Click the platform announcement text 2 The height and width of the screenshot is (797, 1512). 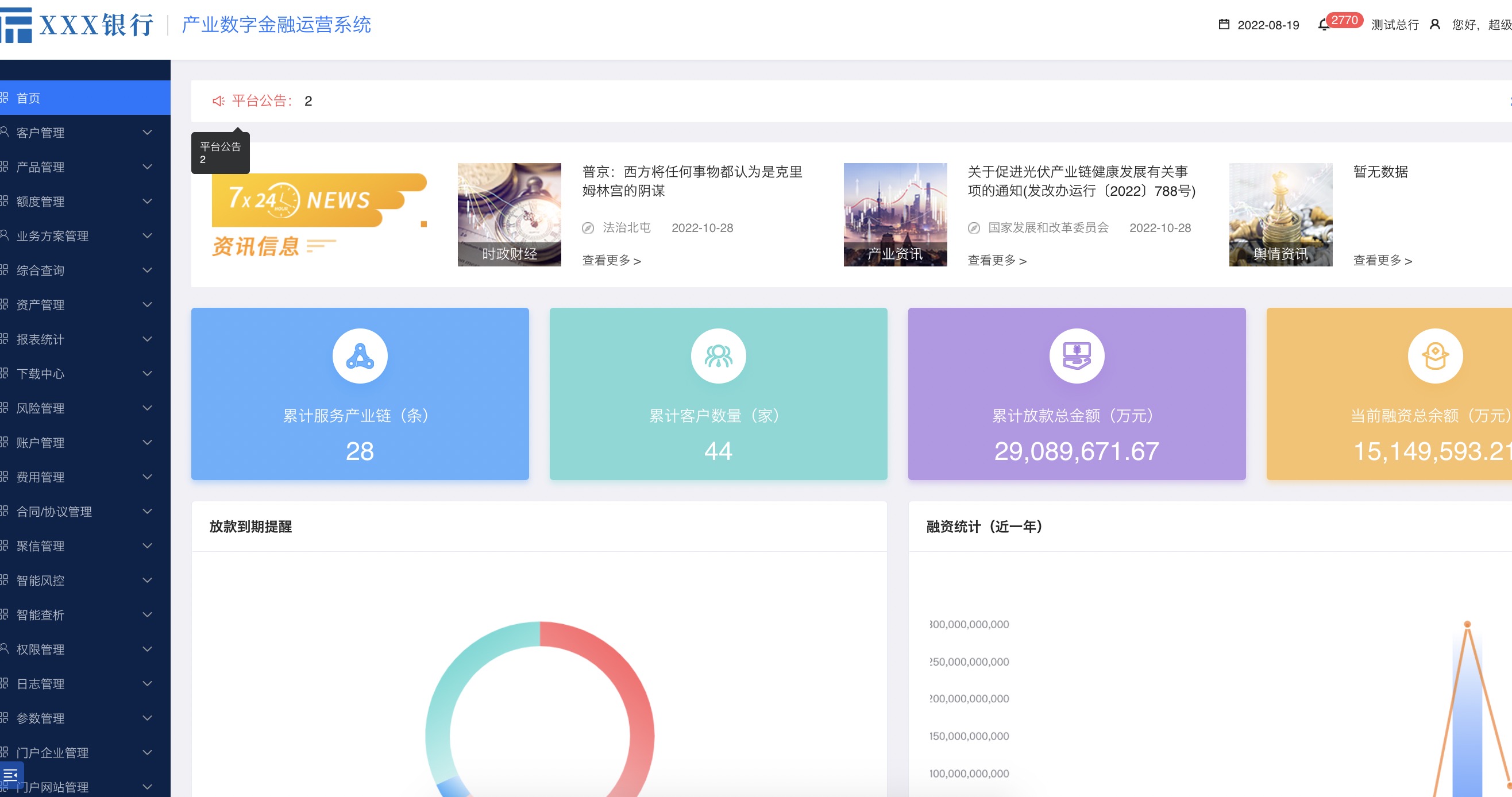tap(308, 101)
